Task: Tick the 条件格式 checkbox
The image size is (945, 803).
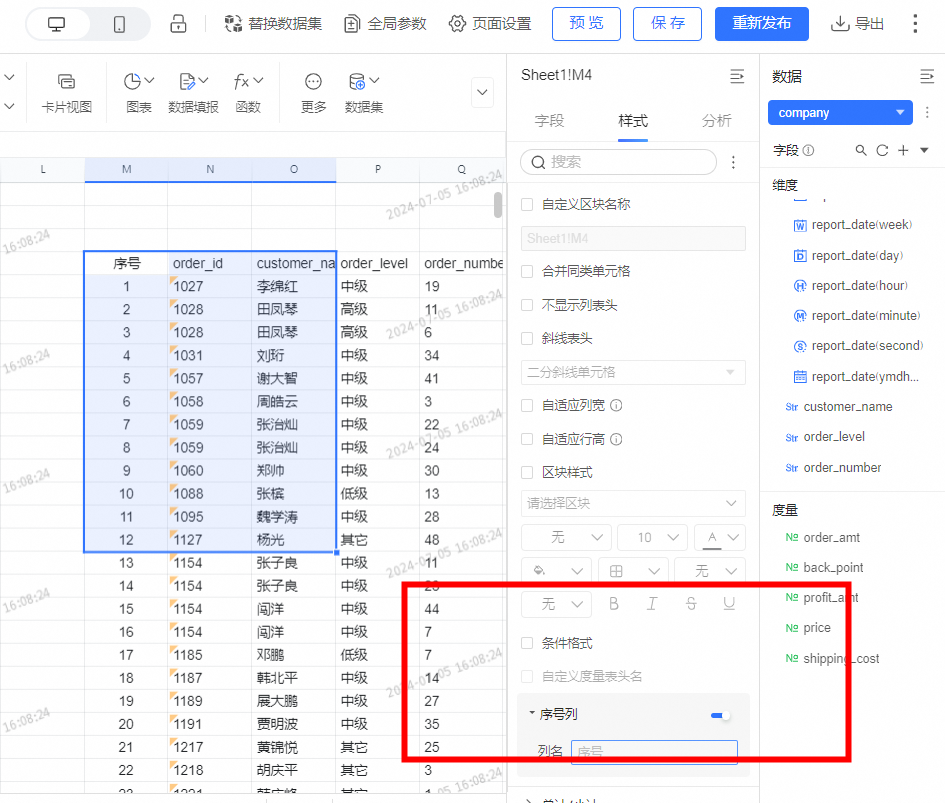Action: pos(527,643)
